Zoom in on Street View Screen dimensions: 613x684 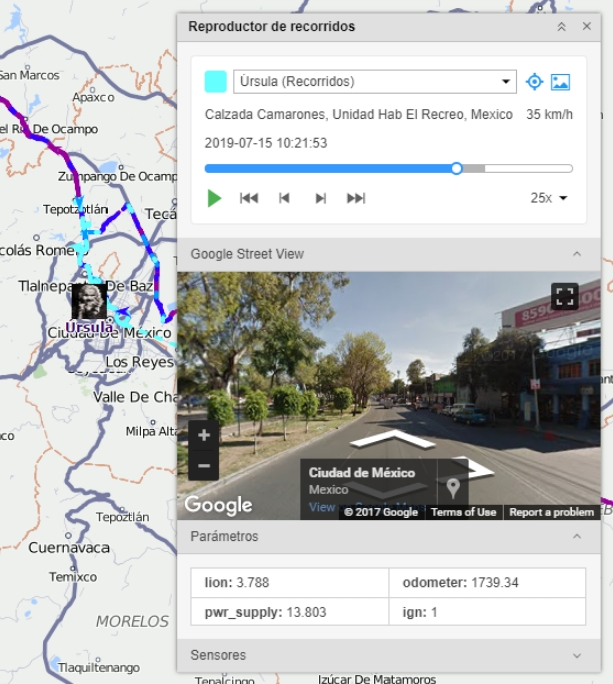click(203, 435)
